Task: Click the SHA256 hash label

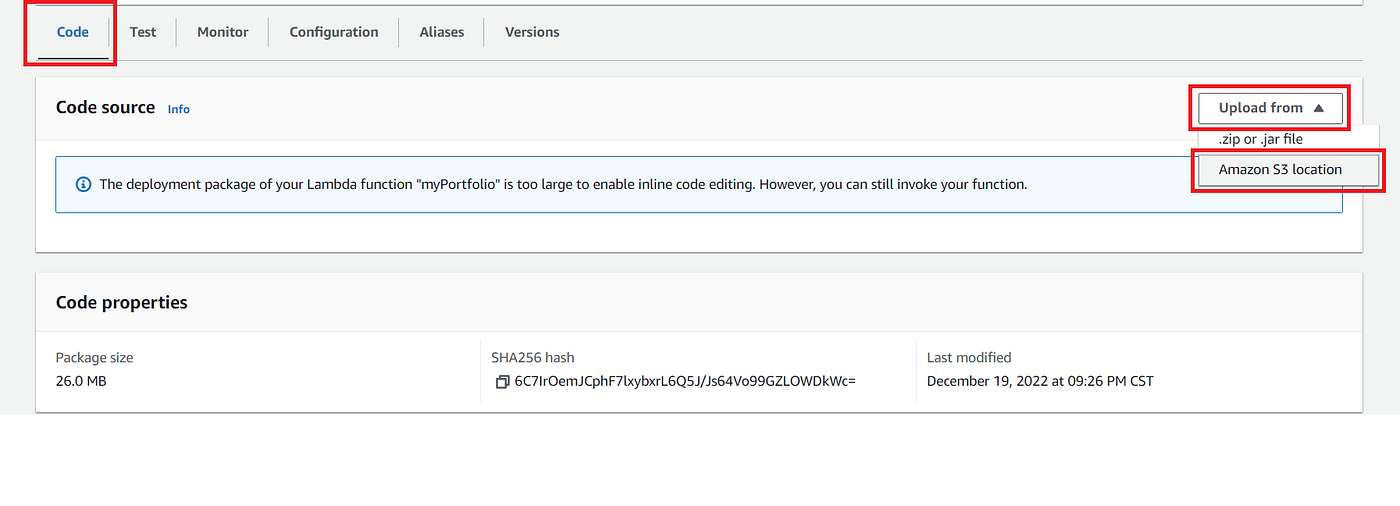Action: tap(532, 357)
